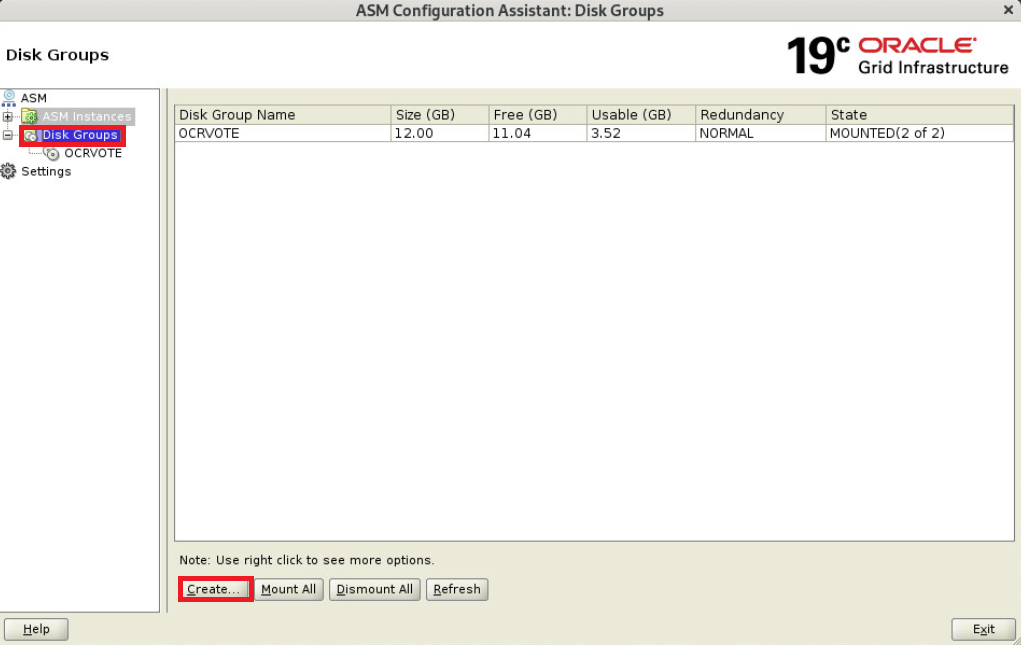Click the Size (GB) column header
This screenshot has height=645, width=1021.
click(x=440, y=115)
